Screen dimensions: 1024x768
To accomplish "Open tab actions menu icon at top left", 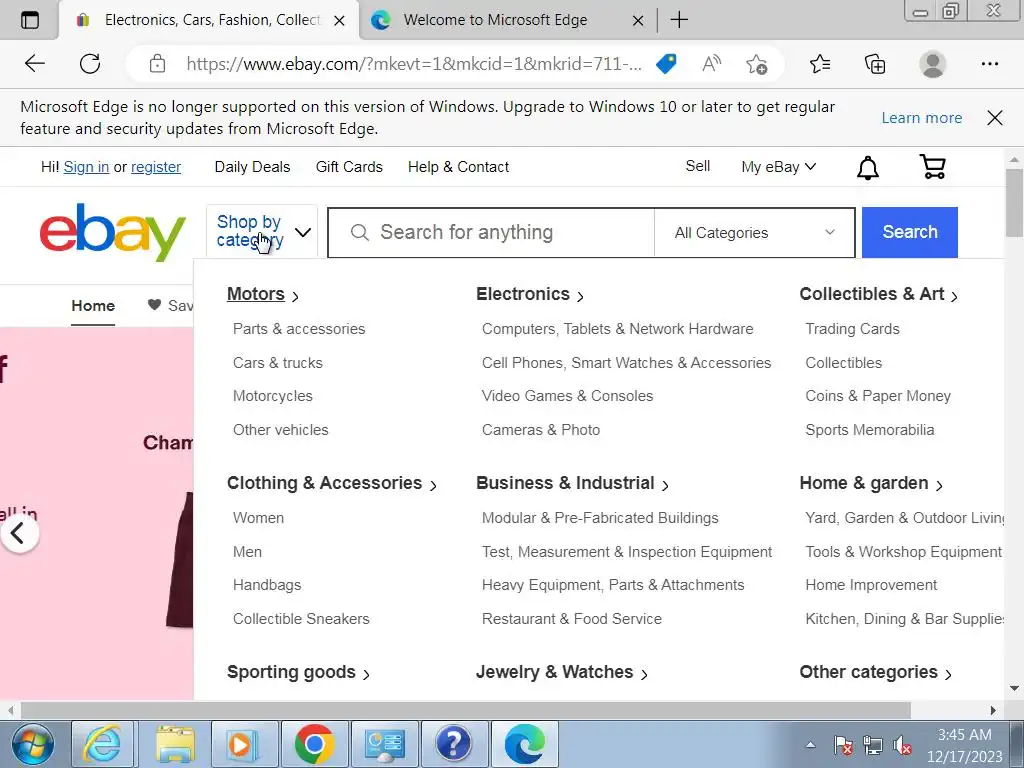I will pos(29,20).
